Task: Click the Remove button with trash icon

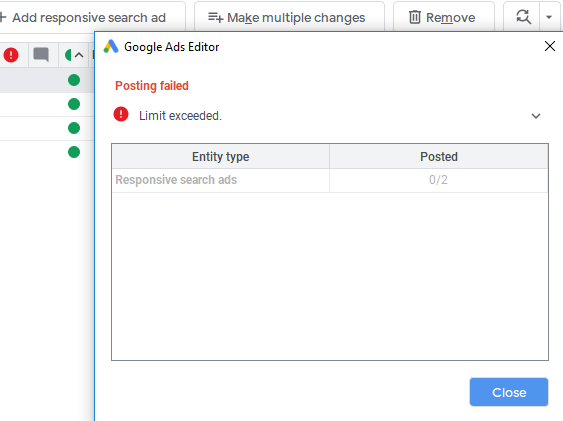Action: point(444,17)
